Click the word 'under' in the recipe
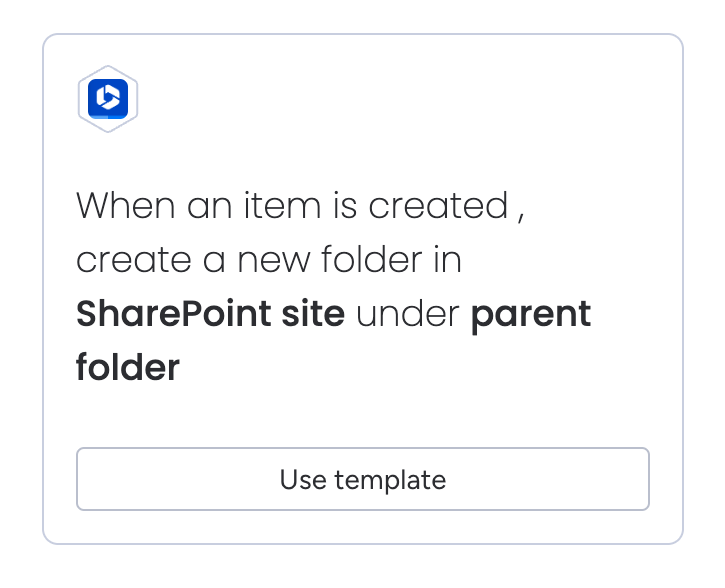Viewport: 725px width, 588px height. click(407, 315)
